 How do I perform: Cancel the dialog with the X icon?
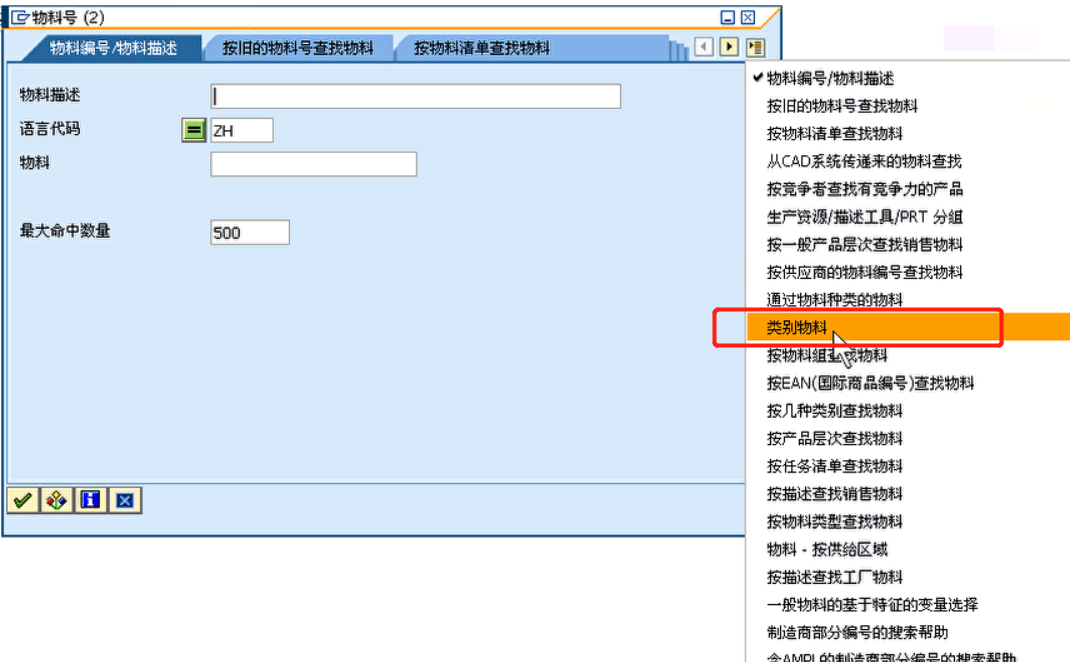point(124,500)
